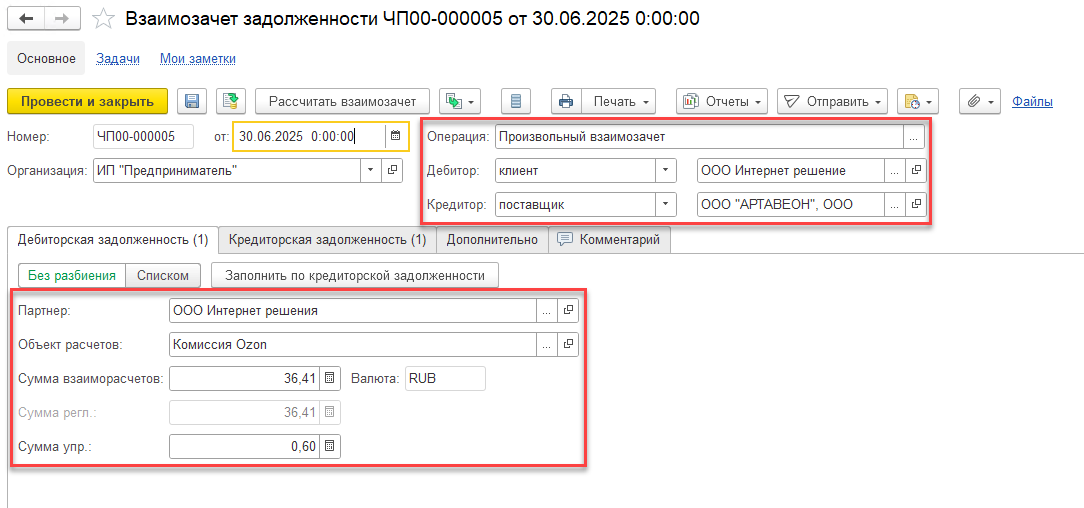
Task: Select the Без разбиения view mode
Action: click(x=72, y=275)
